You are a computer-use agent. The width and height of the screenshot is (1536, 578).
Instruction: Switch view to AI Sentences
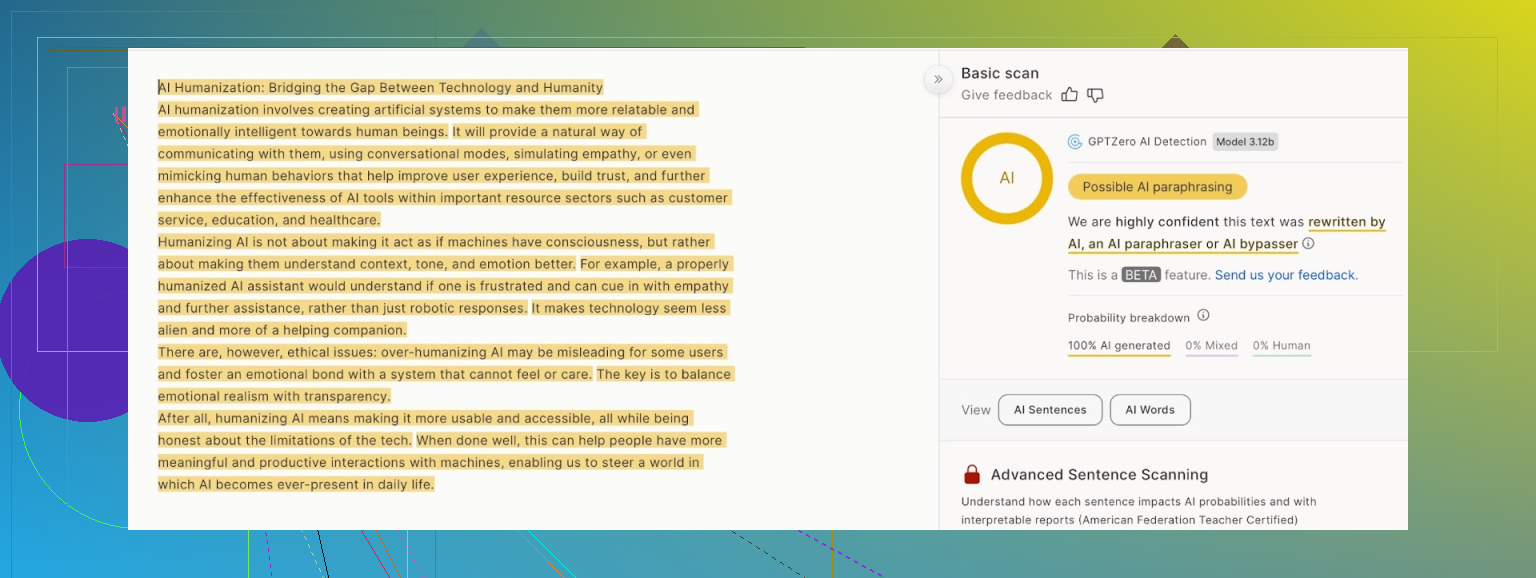click(1050, 410)
